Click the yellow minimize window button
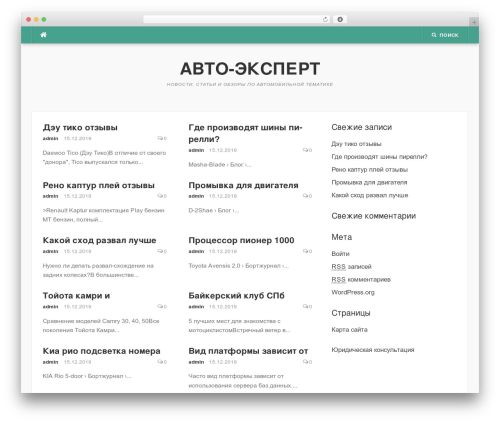Screen dimensions: 500x423 point(36,19)
